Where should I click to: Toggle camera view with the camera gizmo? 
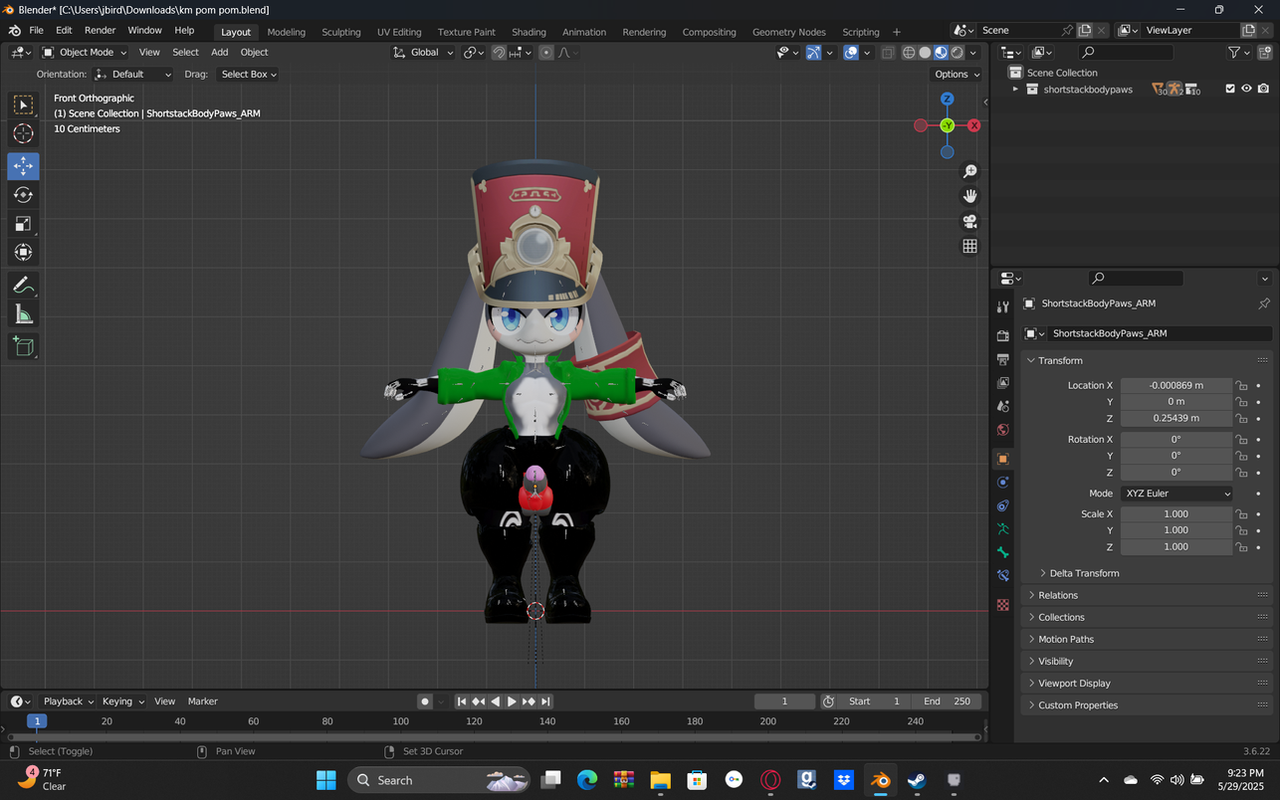(x=969, y=221)
